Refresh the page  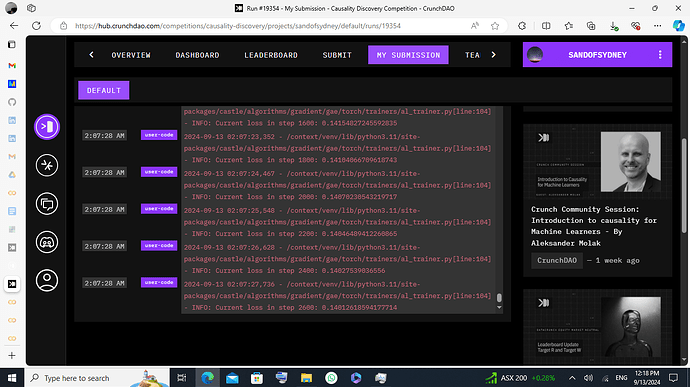coord(37,26)
